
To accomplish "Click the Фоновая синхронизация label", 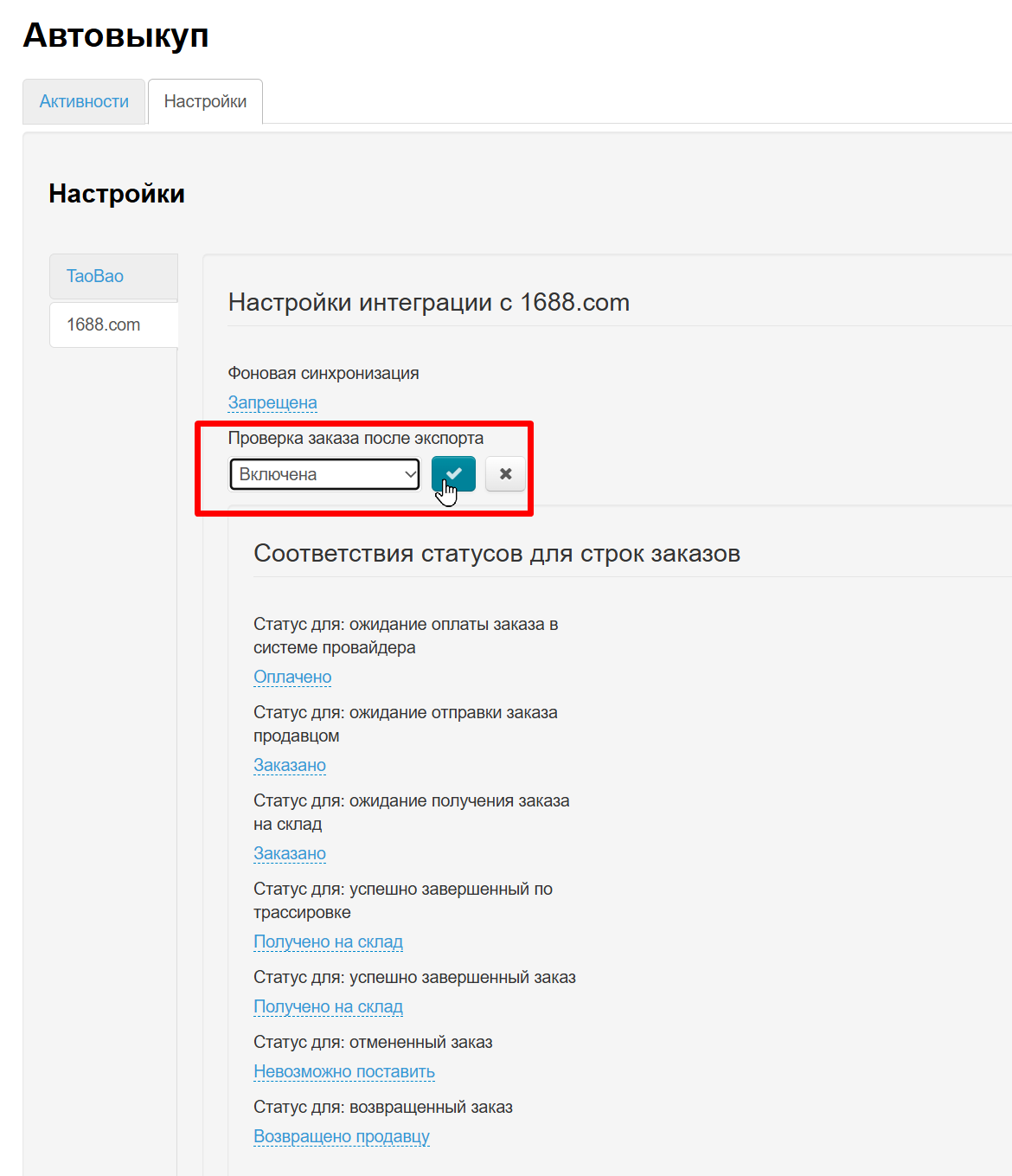I will pos(323,373).
